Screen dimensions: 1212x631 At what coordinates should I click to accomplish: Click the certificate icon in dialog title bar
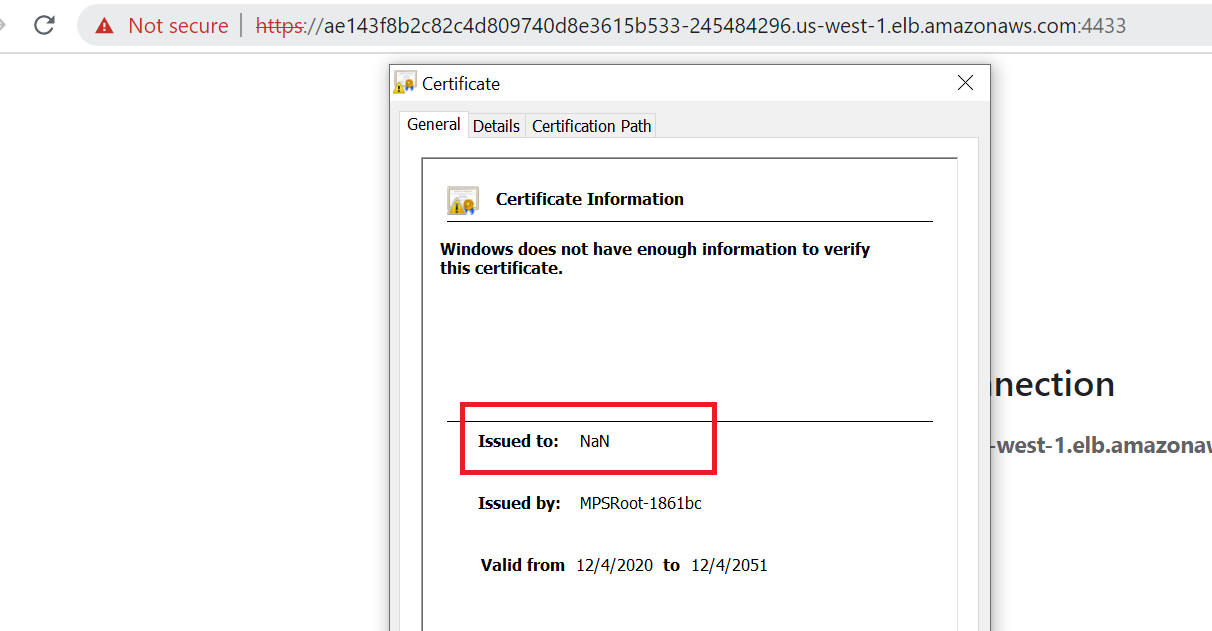pyautogui.click(x=404, y=82)
